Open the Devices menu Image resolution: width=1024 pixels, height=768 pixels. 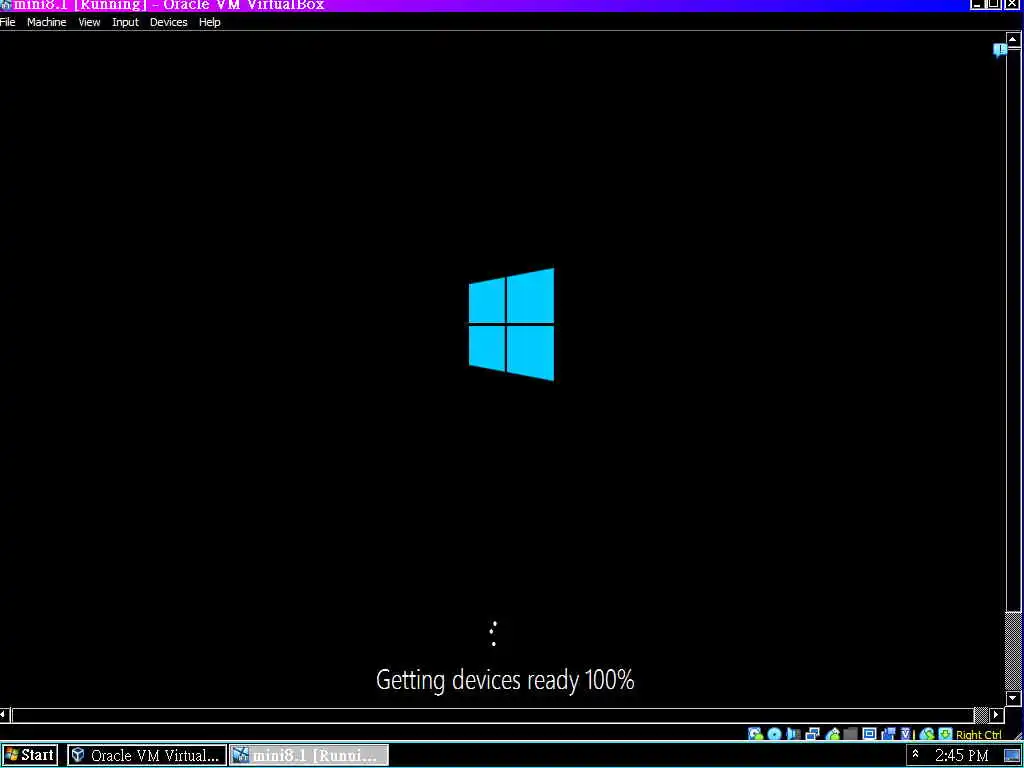[168, 22]
